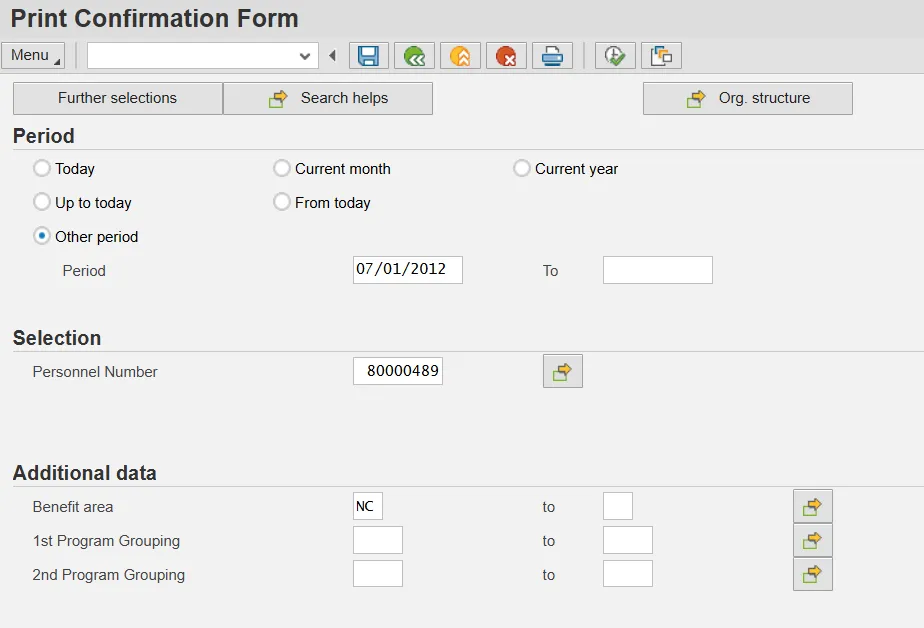Click the Save icon in toolbar
This screenshot has height=628, width=924.
(368, 56)
